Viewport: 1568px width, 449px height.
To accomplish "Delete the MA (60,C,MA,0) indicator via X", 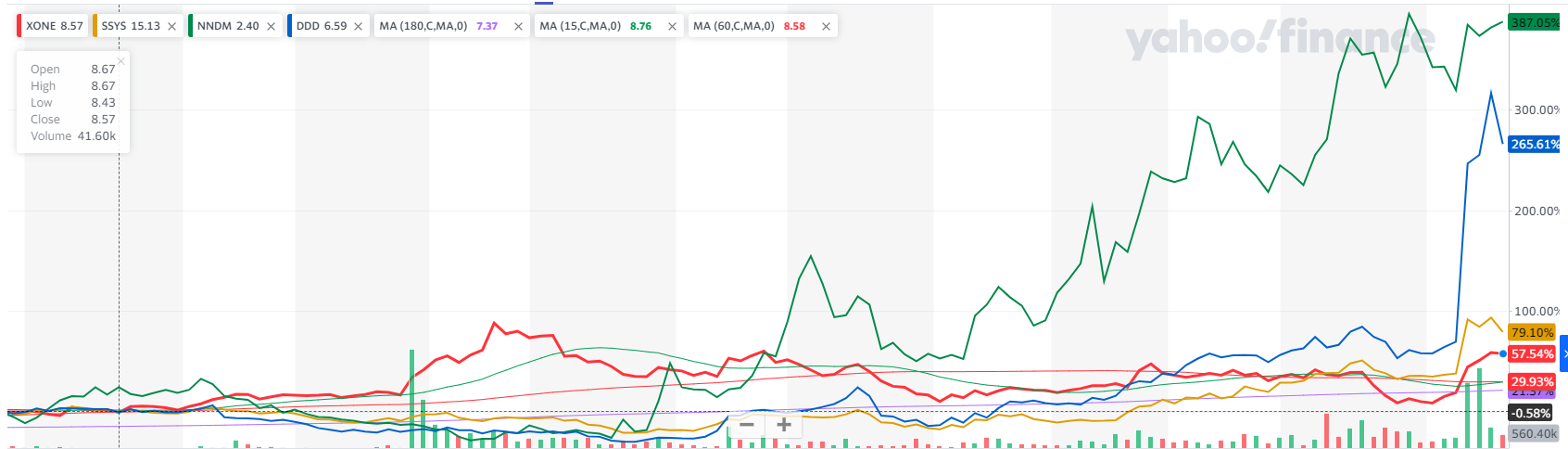I will (826, 26).
